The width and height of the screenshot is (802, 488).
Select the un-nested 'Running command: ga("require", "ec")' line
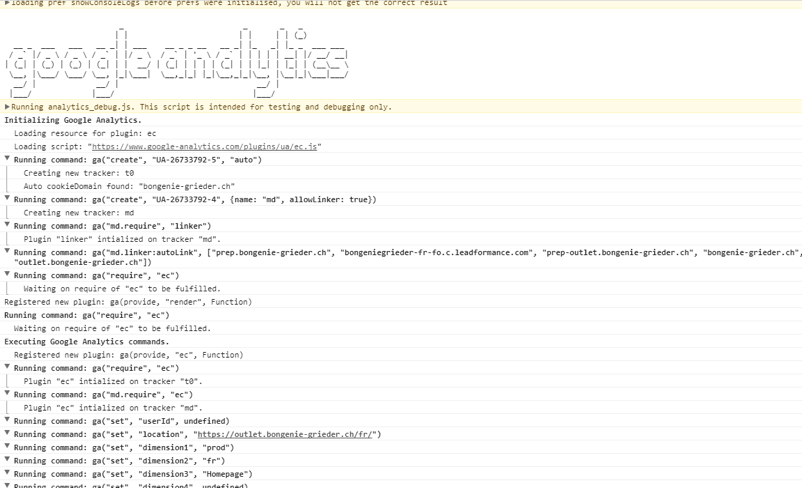coord(86,316)
